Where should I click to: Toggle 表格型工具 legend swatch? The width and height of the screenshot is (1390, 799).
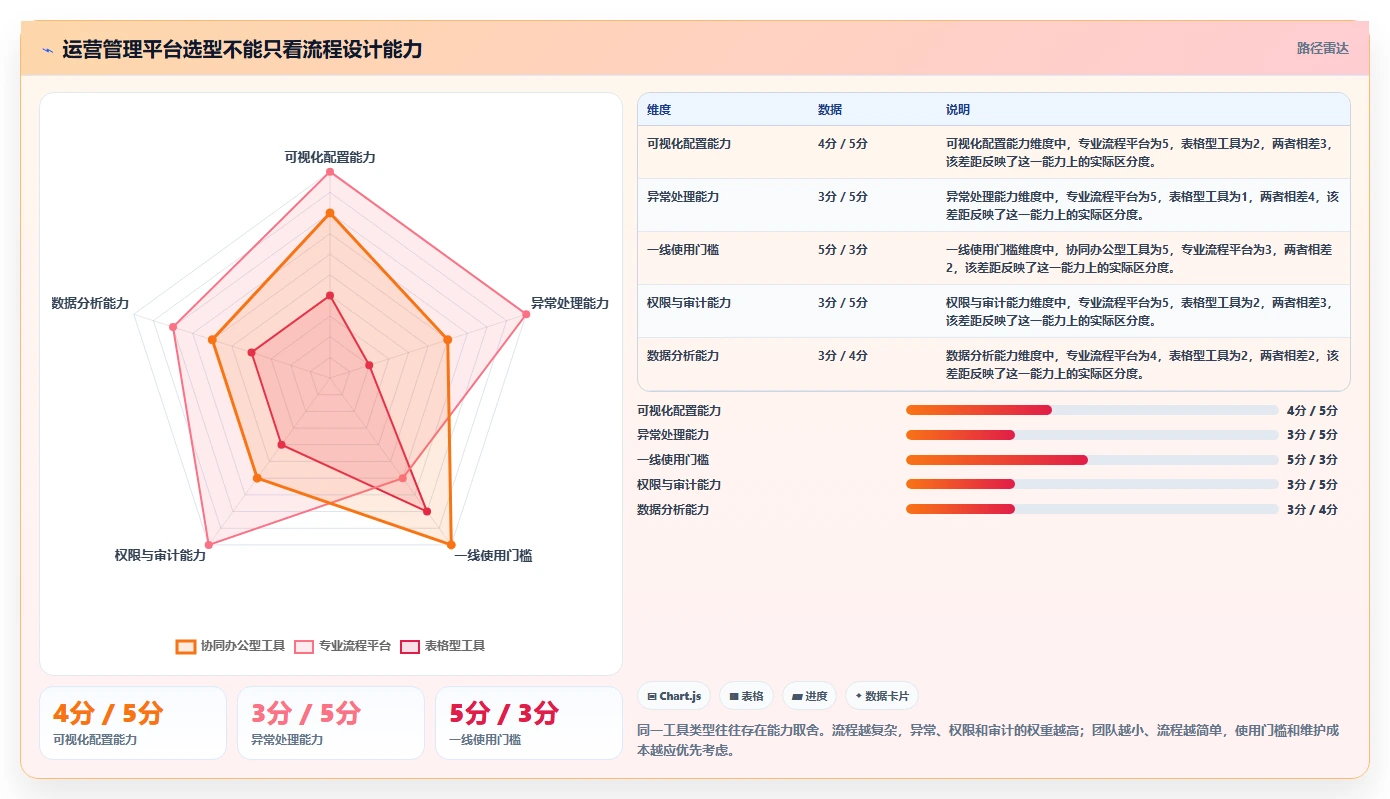(x=410, y=646)
